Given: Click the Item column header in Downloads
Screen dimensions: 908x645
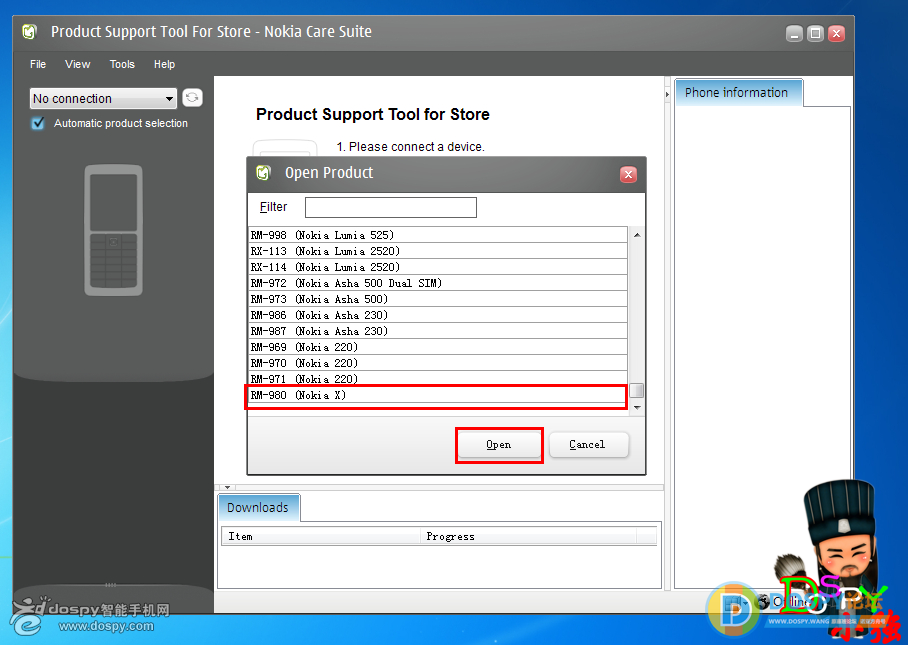Looking at the screenshot, I should [321, 536].
